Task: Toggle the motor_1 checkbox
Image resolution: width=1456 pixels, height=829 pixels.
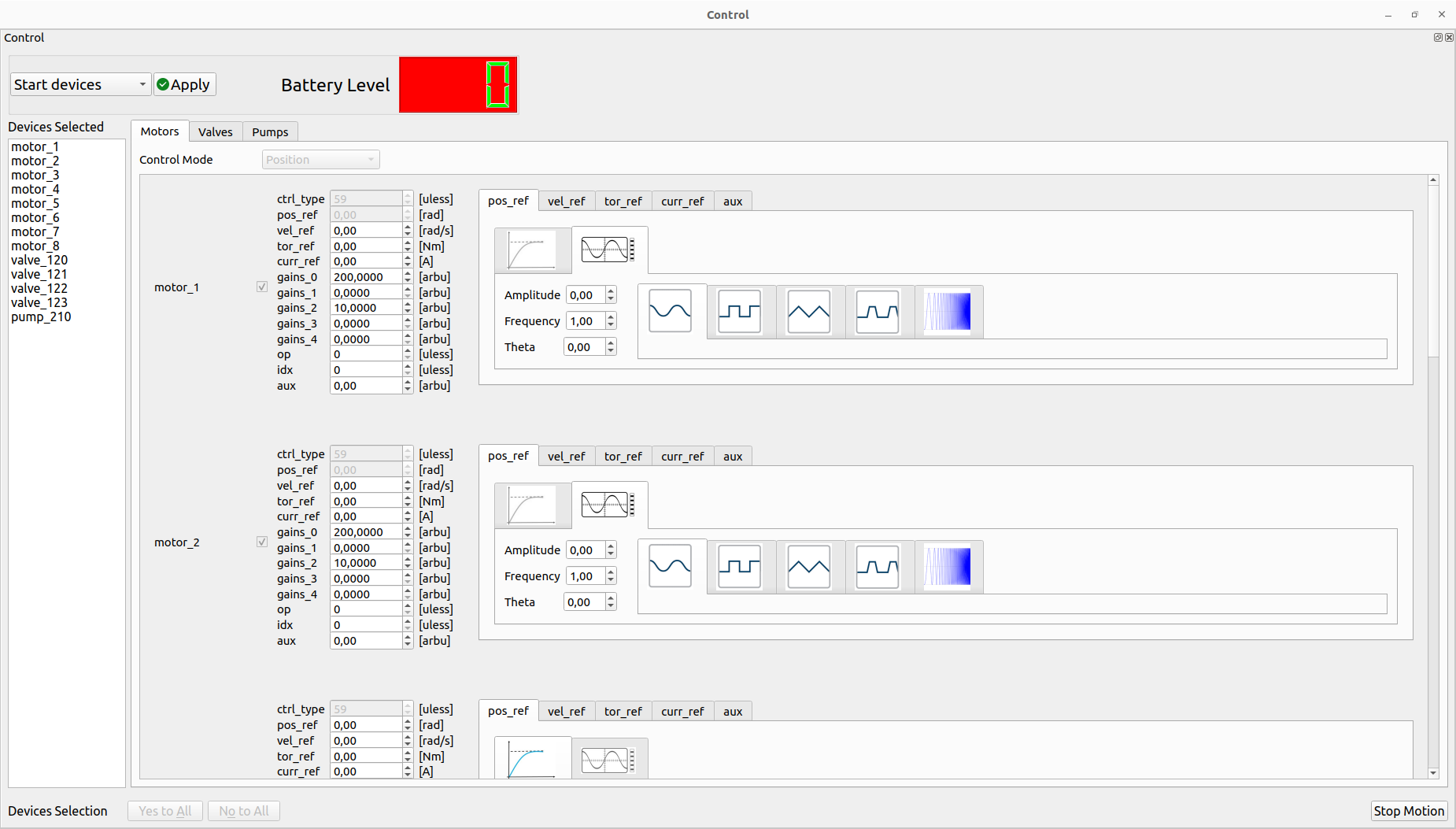Action: coord(262,287)
